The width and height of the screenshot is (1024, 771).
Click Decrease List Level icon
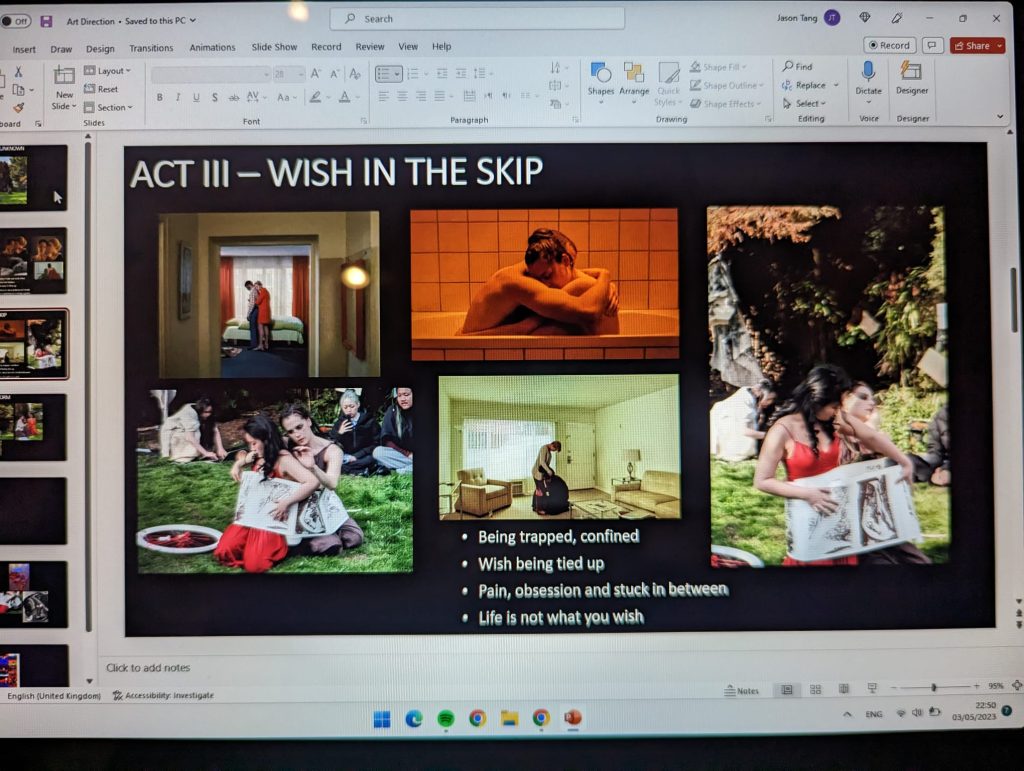pyautogui.click(x=442, y=73)
